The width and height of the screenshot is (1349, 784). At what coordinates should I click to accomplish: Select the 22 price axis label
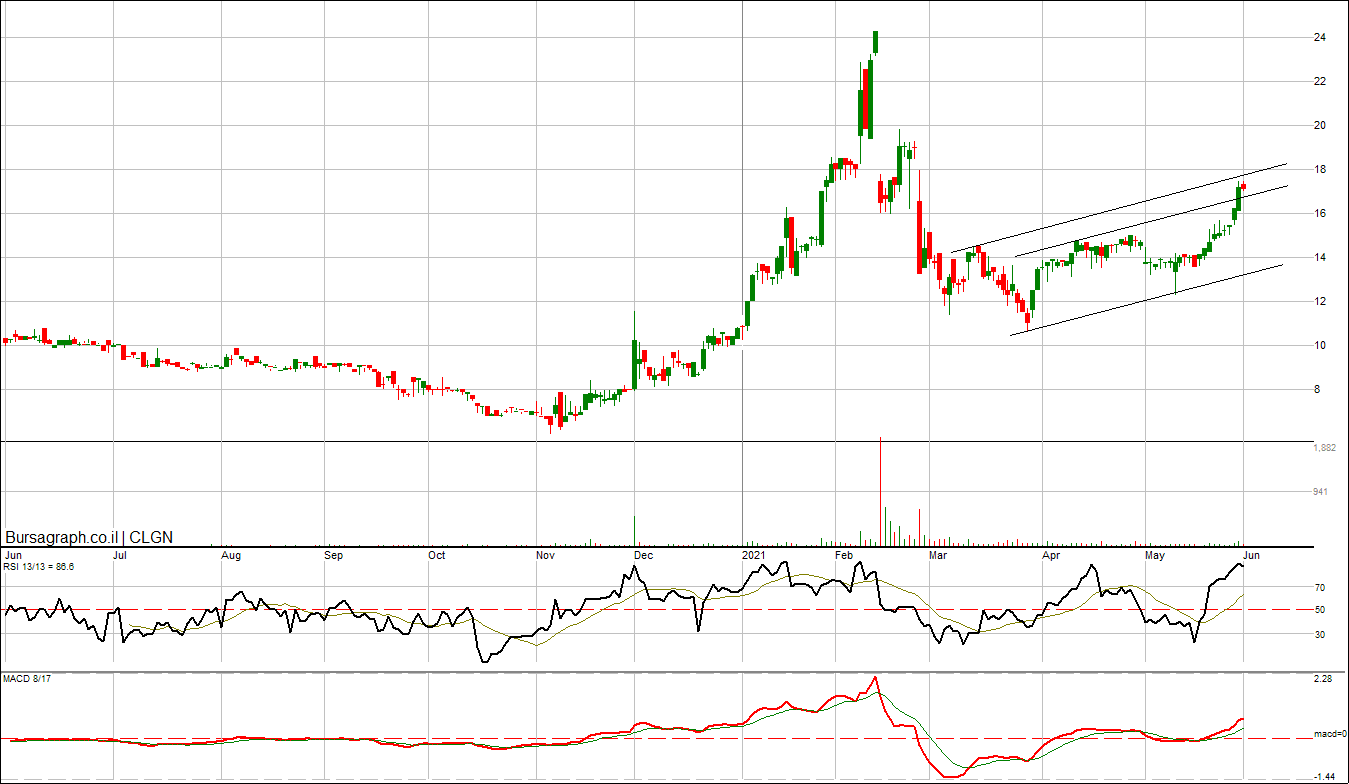pyautogui.click(x=1319, y=82)
